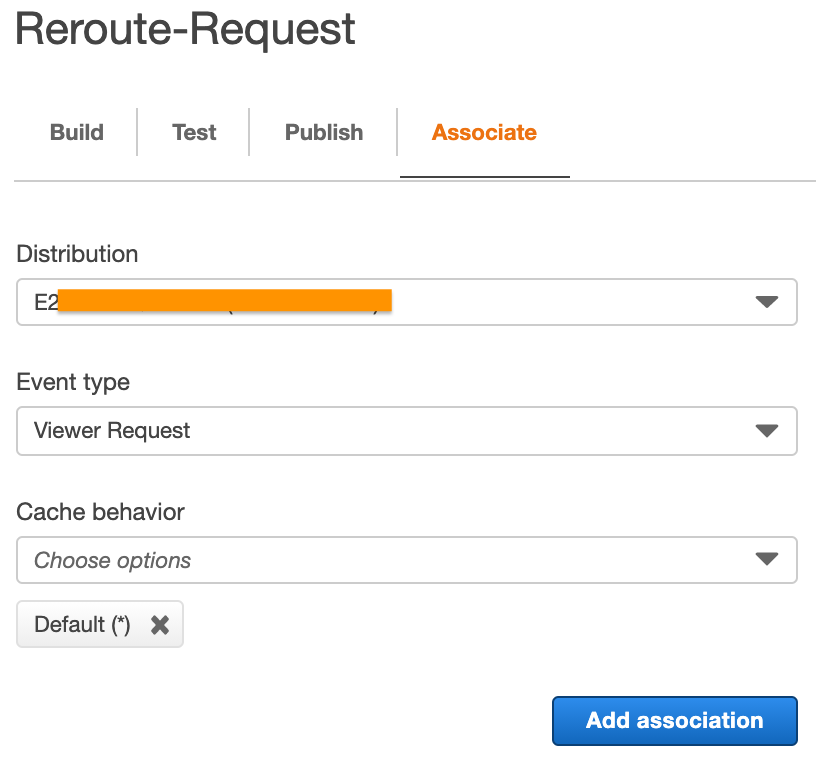This screenshot has height=768, width=816.
Task: Select the Associate tab
Action: [484, 133]
